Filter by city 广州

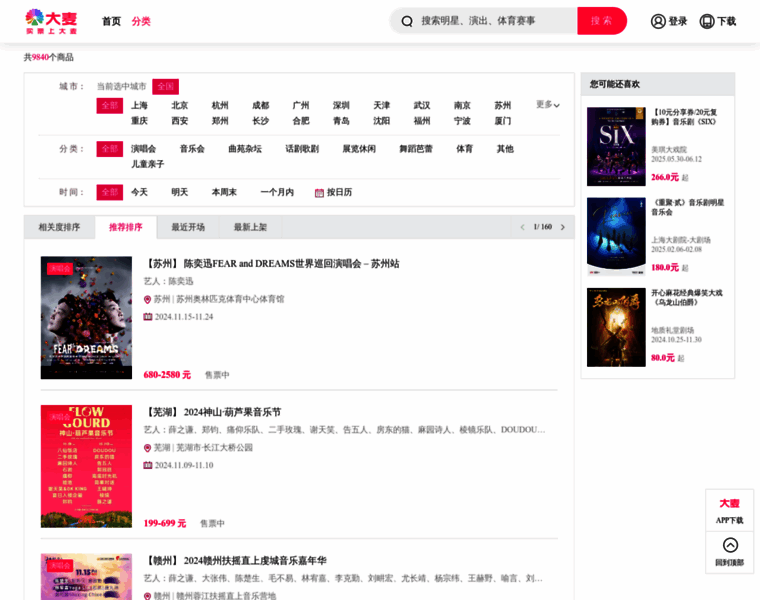[301, 106]
